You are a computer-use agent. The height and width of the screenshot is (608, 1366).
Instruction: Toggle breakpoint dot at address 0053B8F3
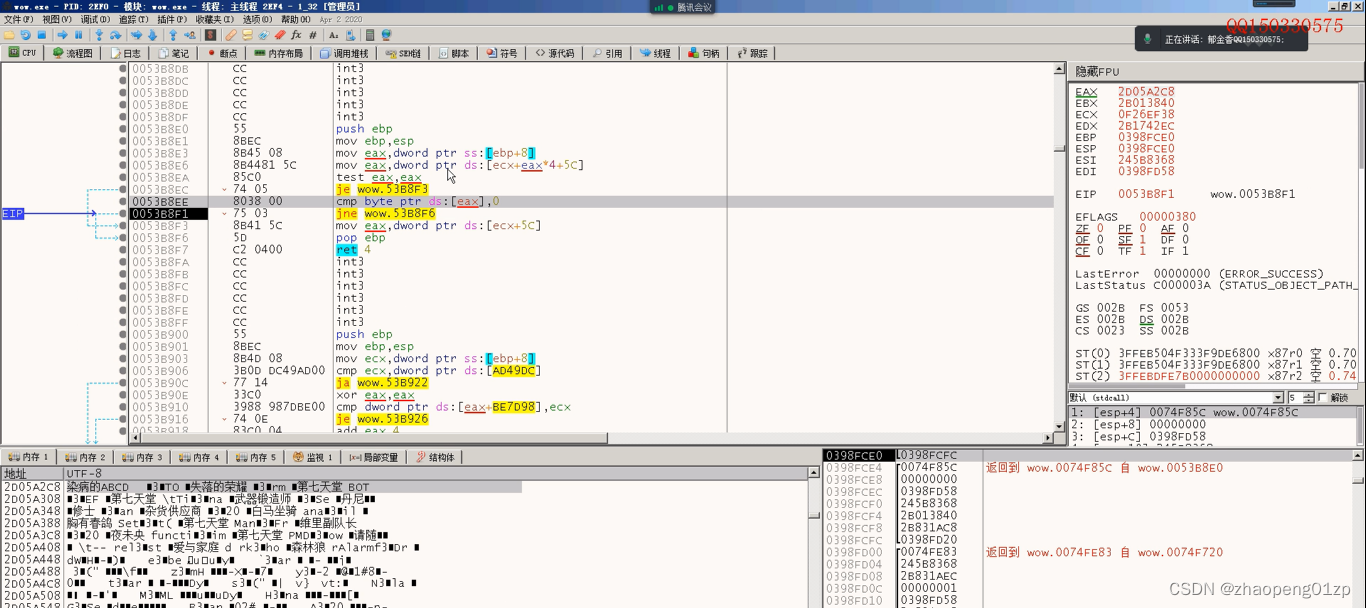click(x=123, y=226)
